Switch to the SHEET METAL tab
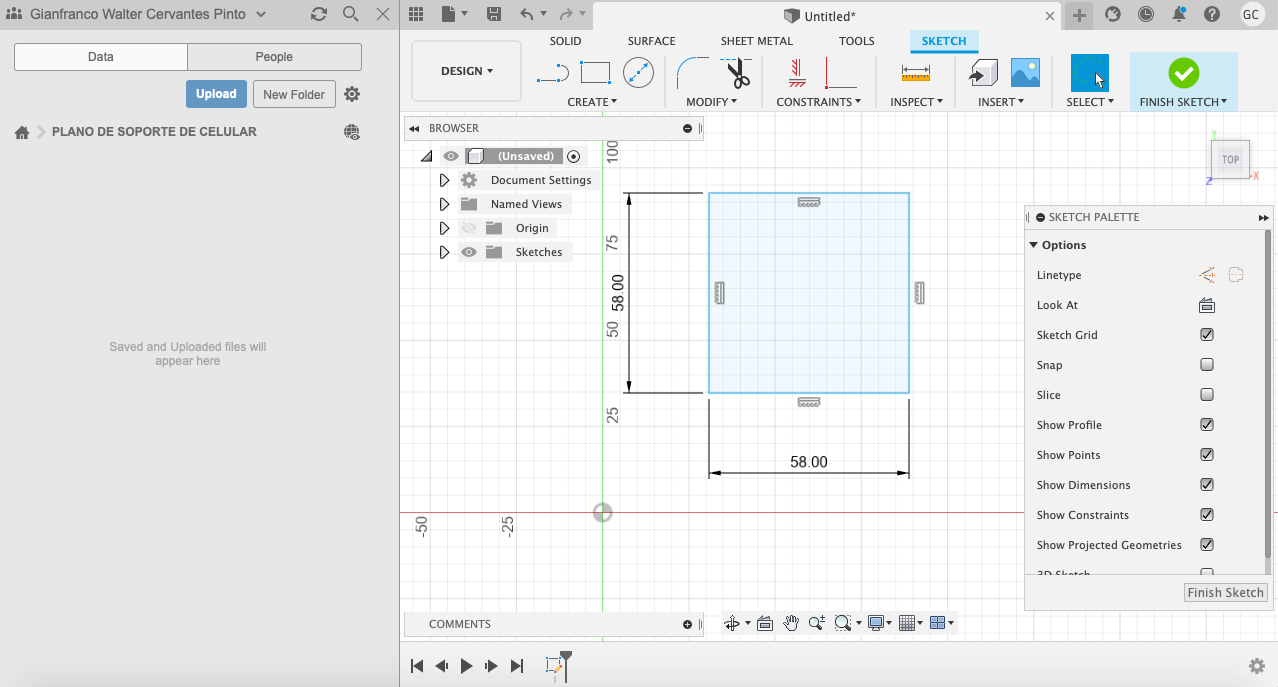Screen dimensions: 1278x687 tap(757, 41)
